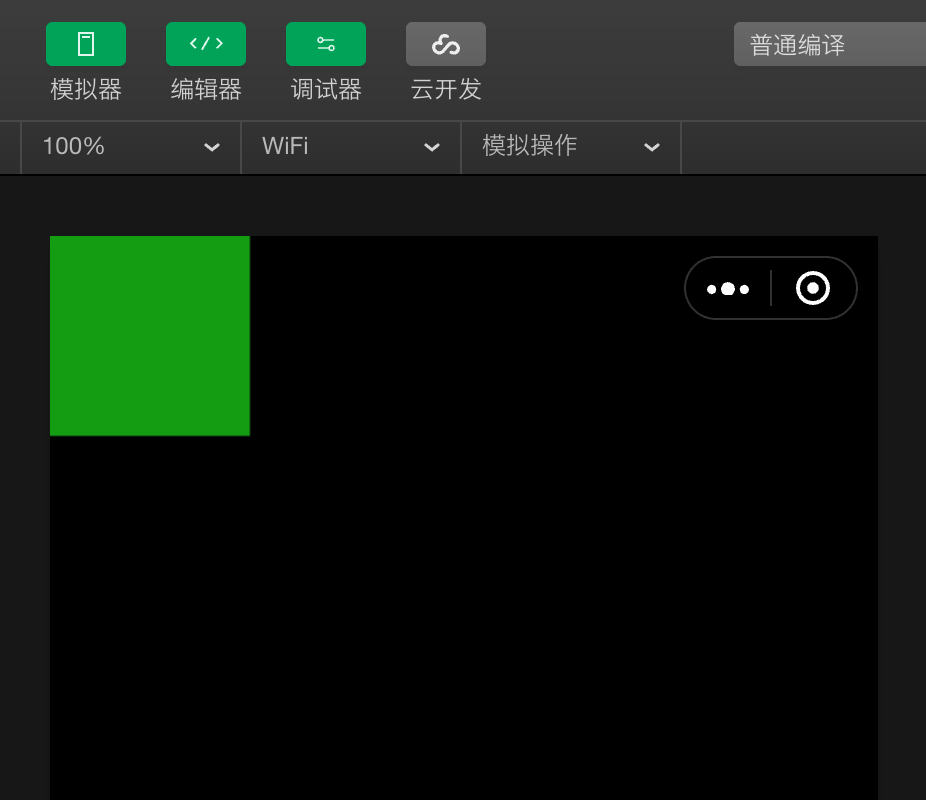Expand the WiFi network condition dropdown
This screenshot has width=926, height=800.
click(350, 147)
